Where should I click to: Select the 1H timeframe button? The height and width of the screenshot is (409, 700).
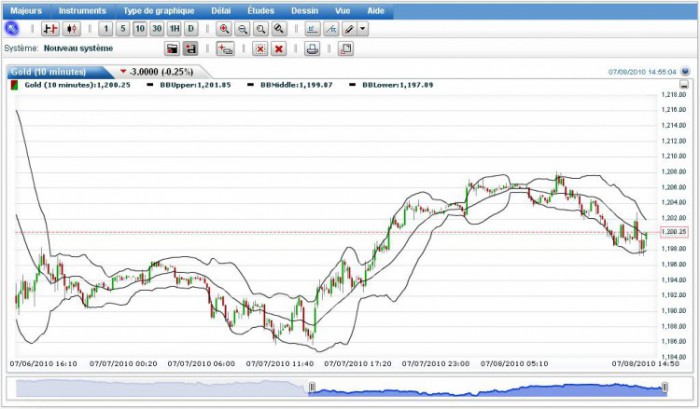pos(174,29)
